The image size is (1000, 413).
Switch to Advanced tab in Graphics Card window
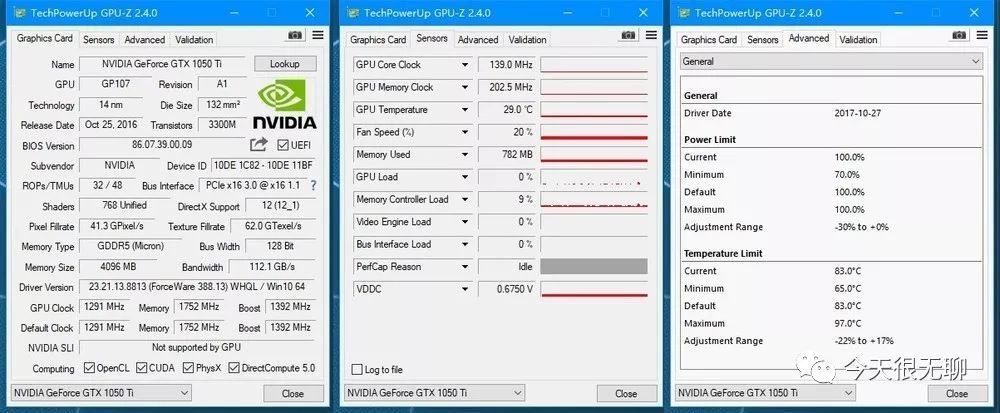145,40
